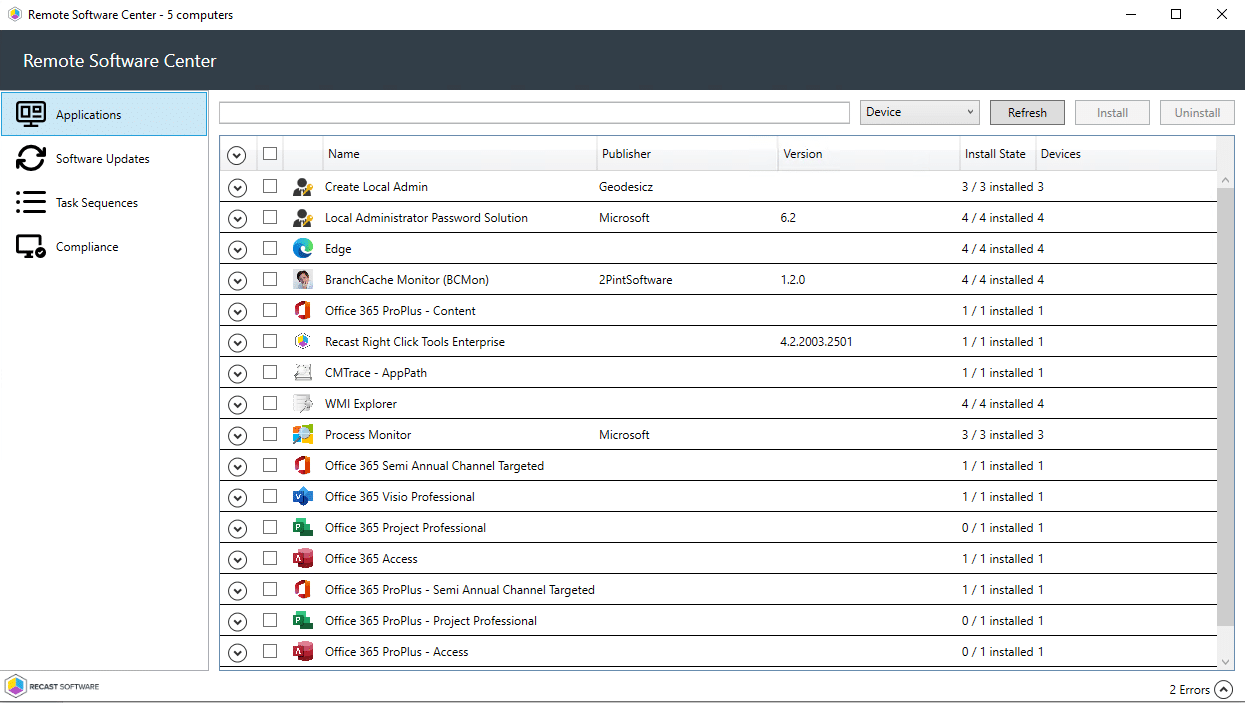The image size is (1245, 703).
Task: Click the application search field
Action: (534, 113)
